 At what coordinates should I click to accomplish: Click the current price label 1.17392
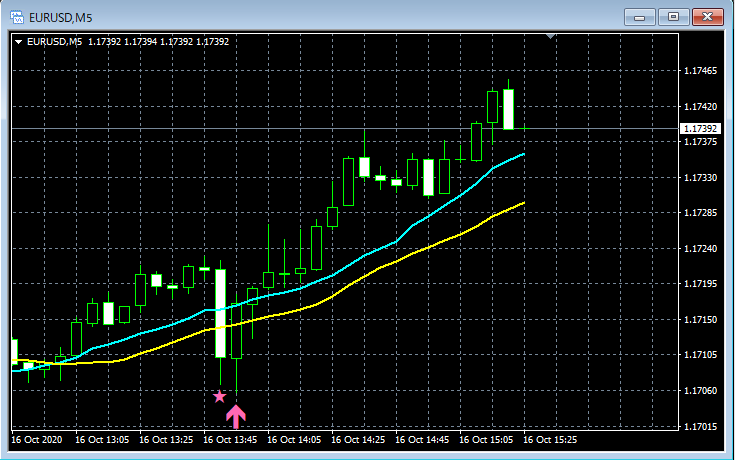[x=700, y=128]
